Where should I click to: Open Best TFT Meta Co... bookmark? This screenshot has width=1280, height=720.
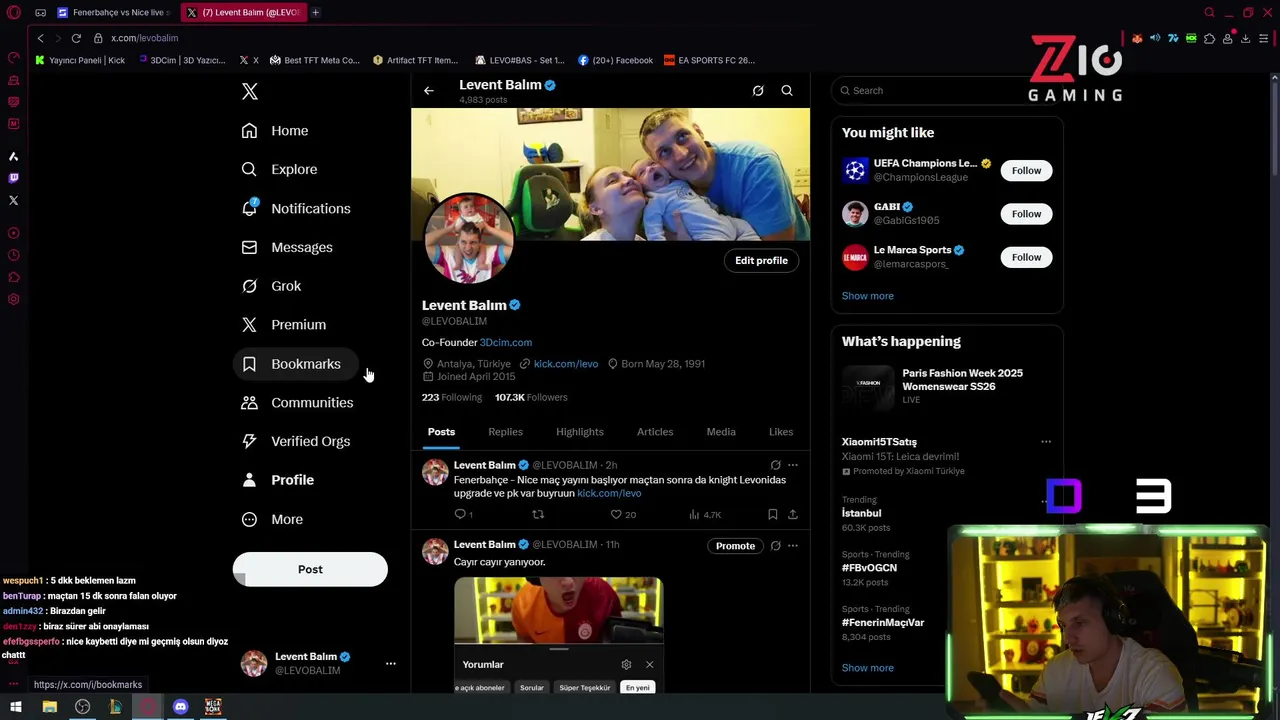tap(314, 60)
